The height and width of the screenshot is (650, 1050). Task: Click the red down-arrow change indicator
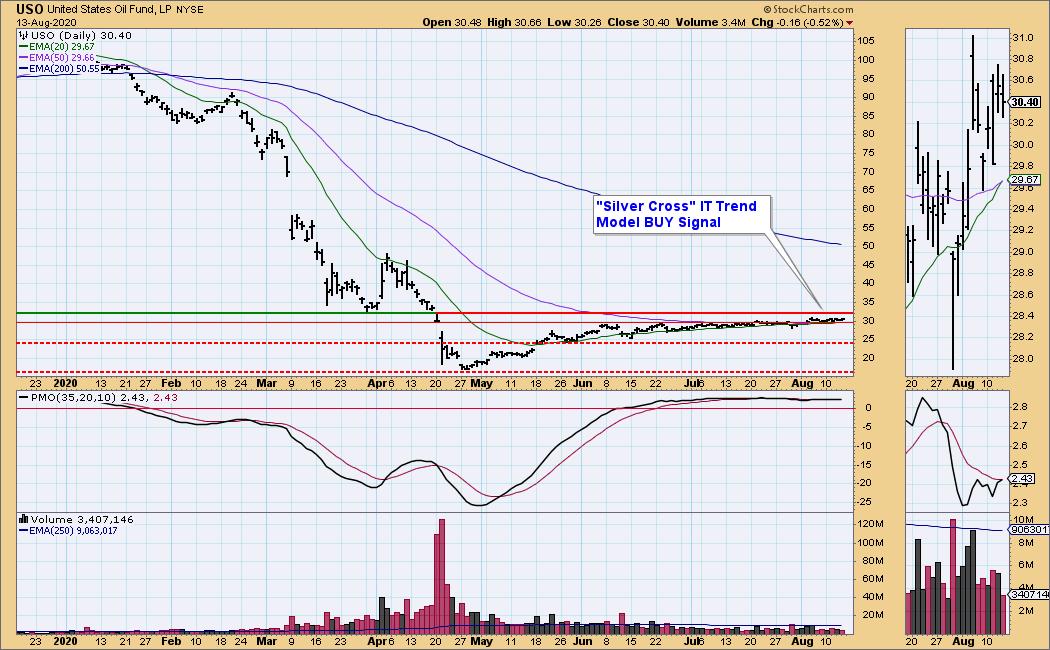850,23
